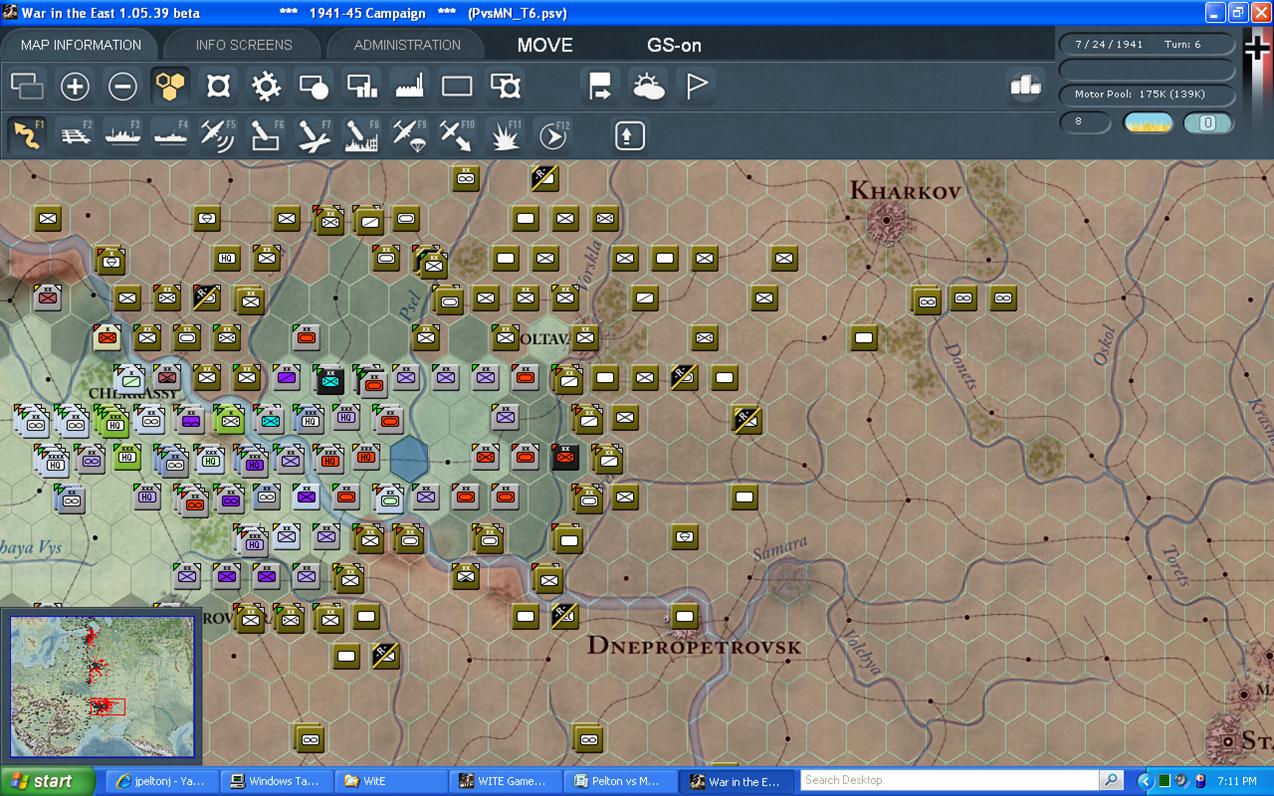Screen dimensions: 1274x796
Task: Open the switch-map-view overlapping windows icon
Action: pyautogui.click(x=27, y=86)
